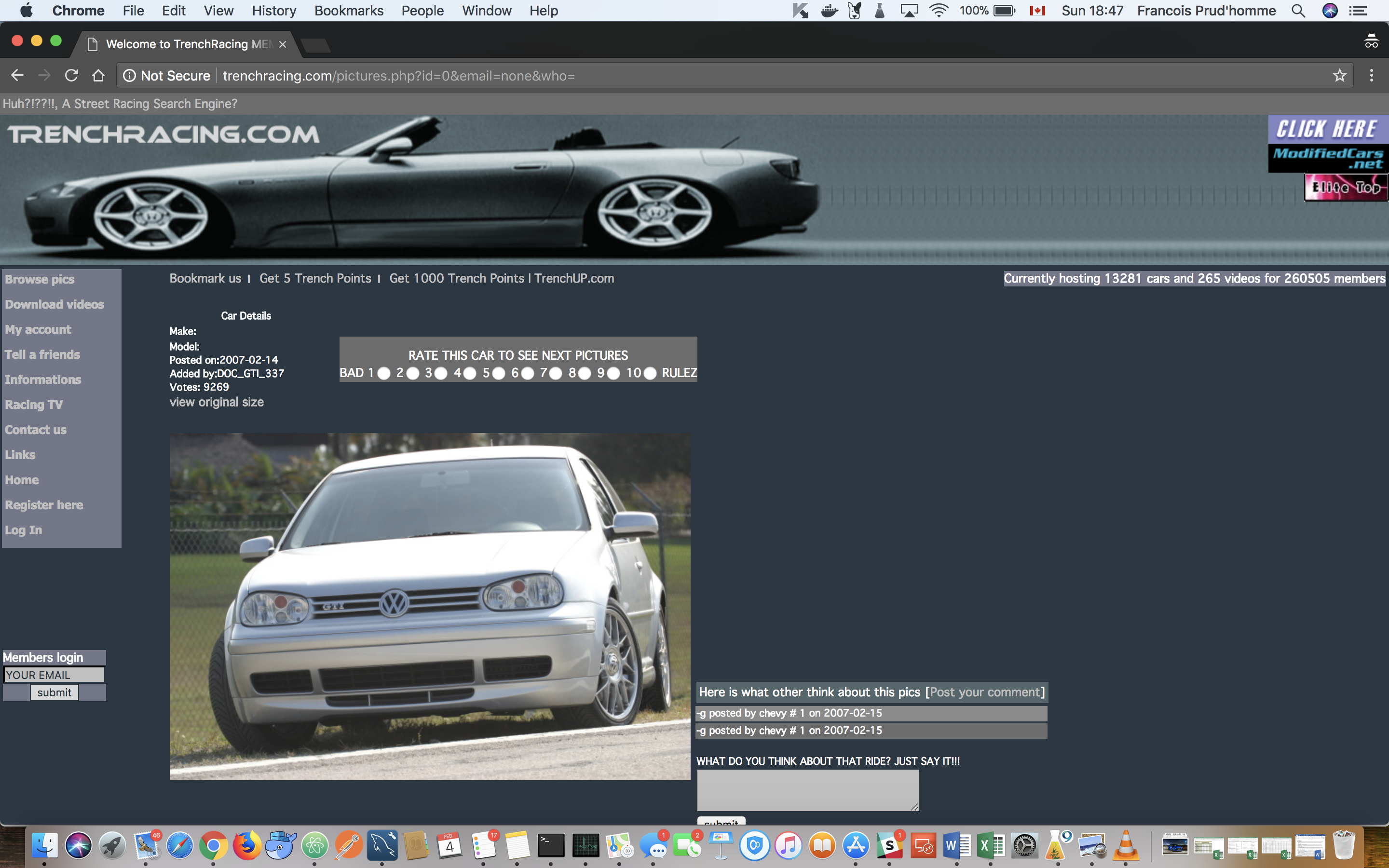The height and width of the screenshot is (868, 1389).
Task: Click the Not Secure info icon
Action: click(130, 76)
